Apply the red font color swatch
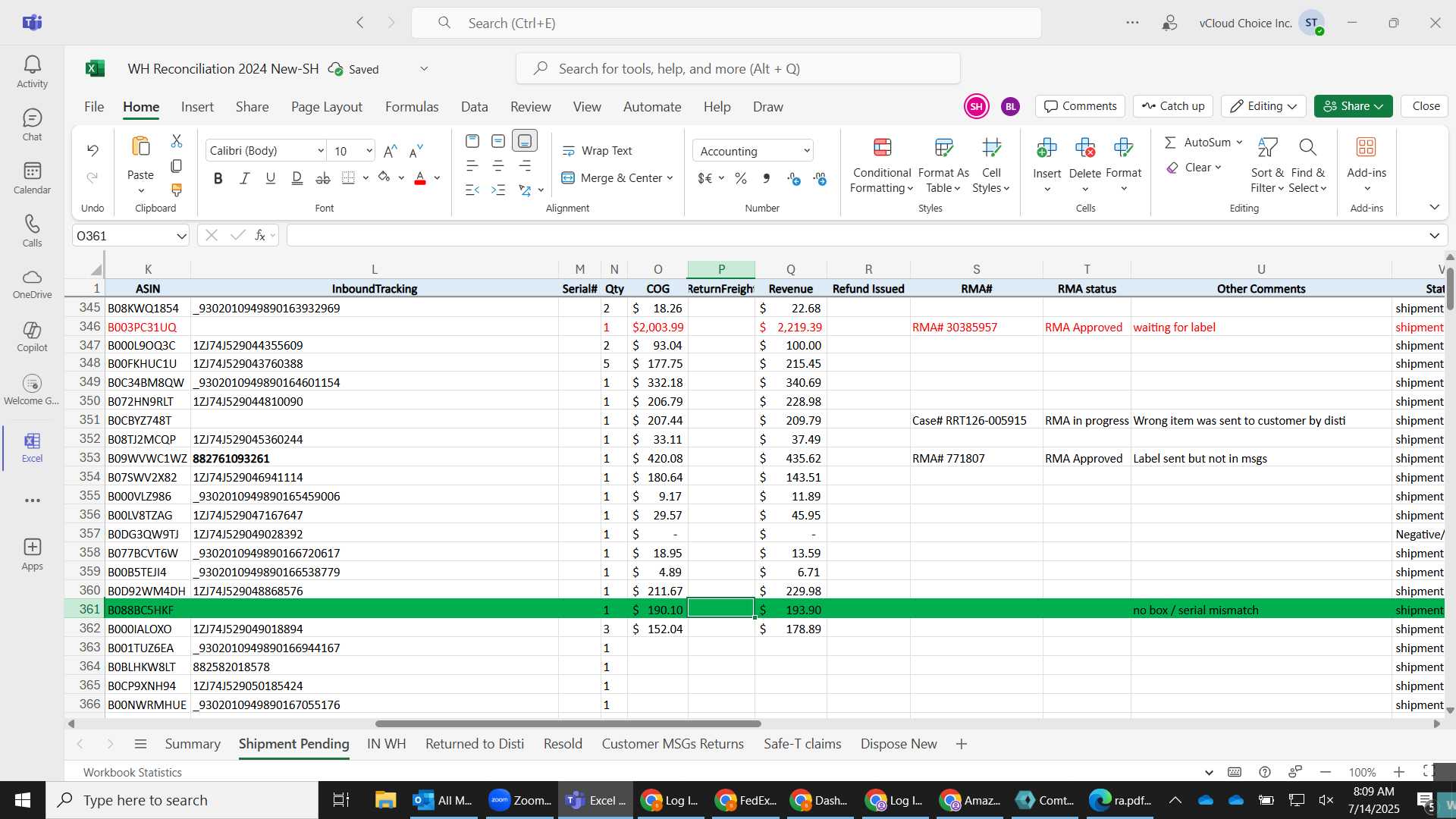Screen dimensions: 1456x819 (420, 178)
